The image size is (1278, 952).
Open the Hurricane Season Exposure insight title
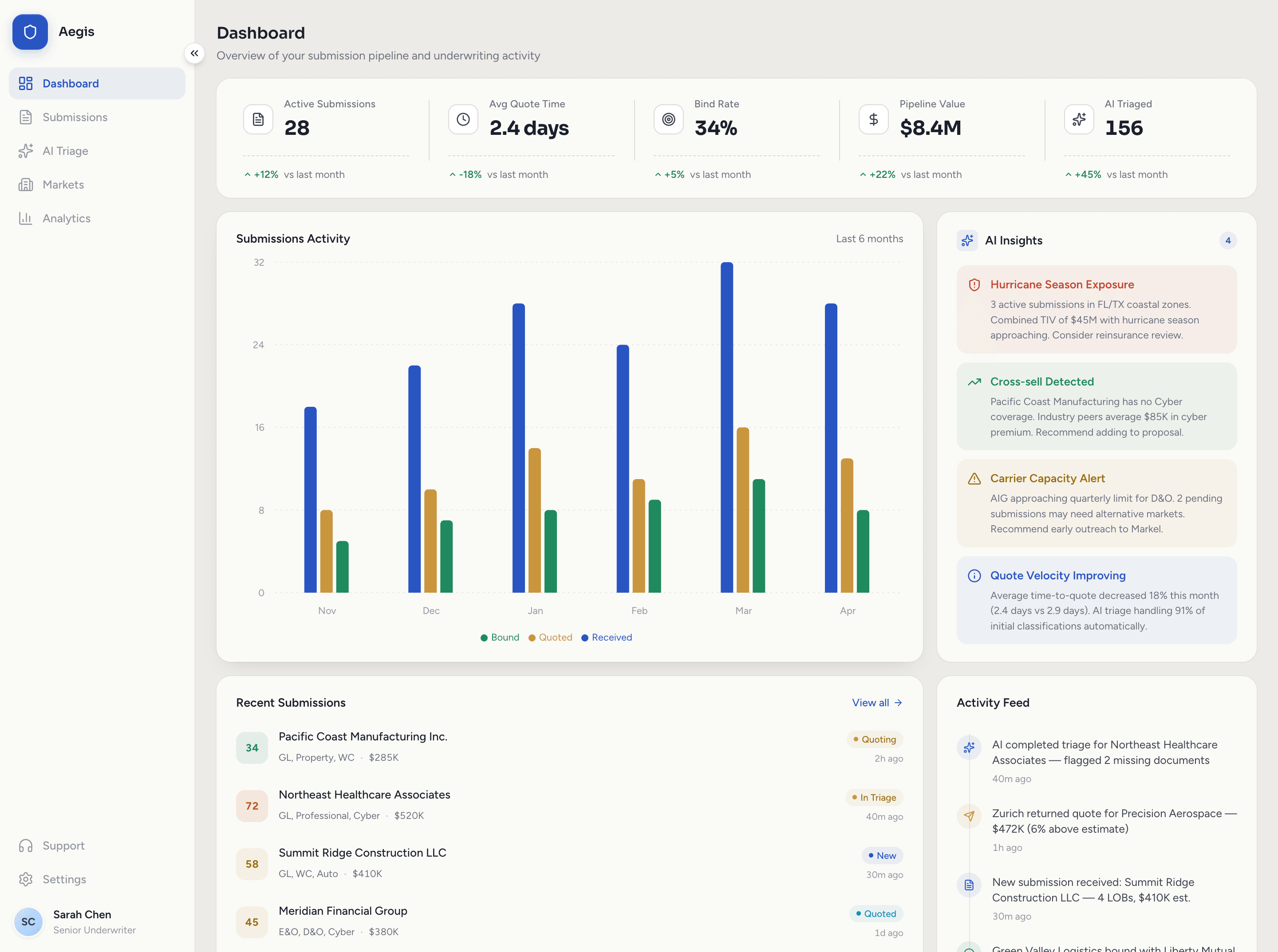[x=1062, y=285]
